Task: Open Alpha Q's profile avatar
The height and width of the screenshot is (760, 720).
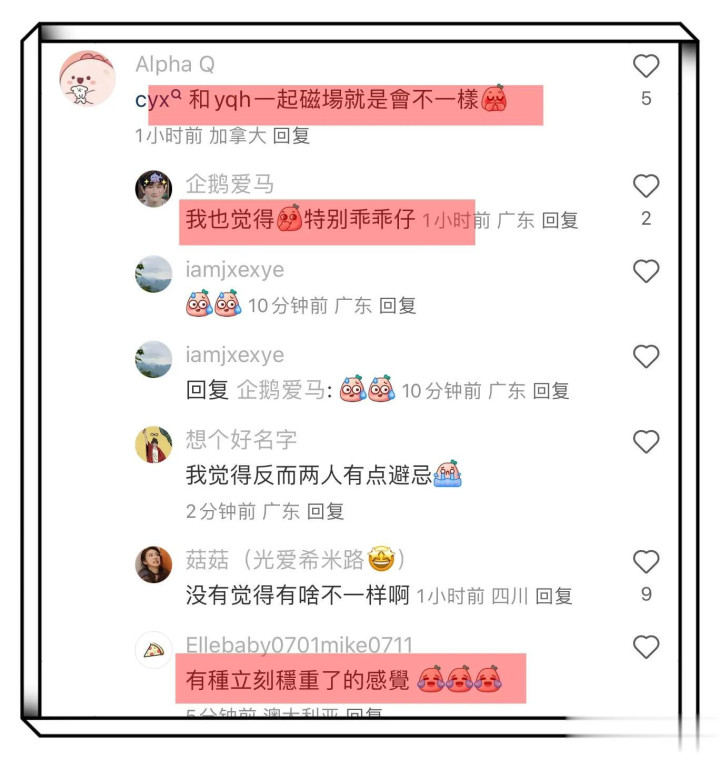Action: 87,78
